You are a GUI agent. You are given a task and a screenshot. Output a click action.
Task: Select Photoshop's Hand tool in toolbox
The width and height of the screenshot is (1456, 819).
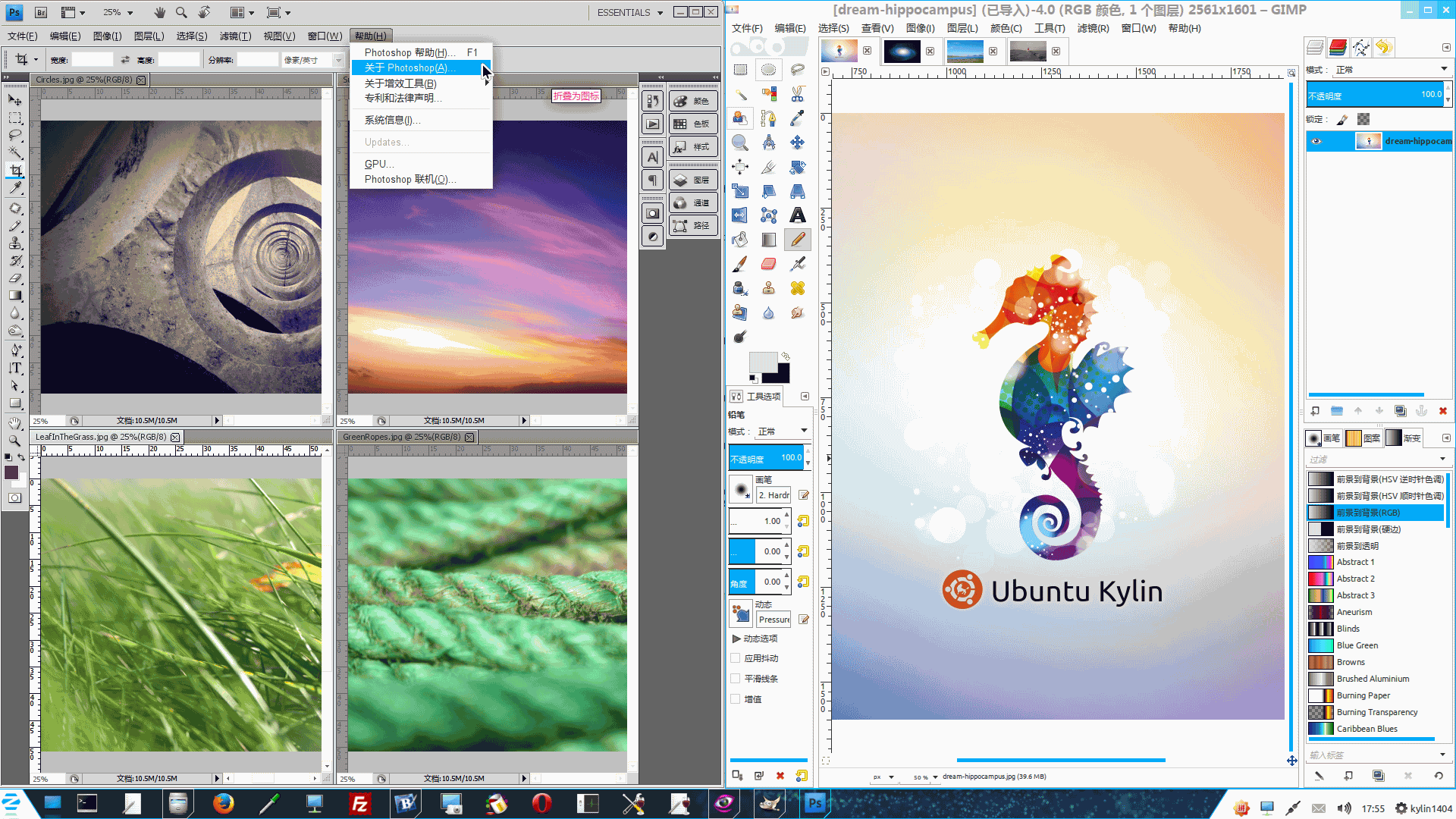[x=15, y=422]
